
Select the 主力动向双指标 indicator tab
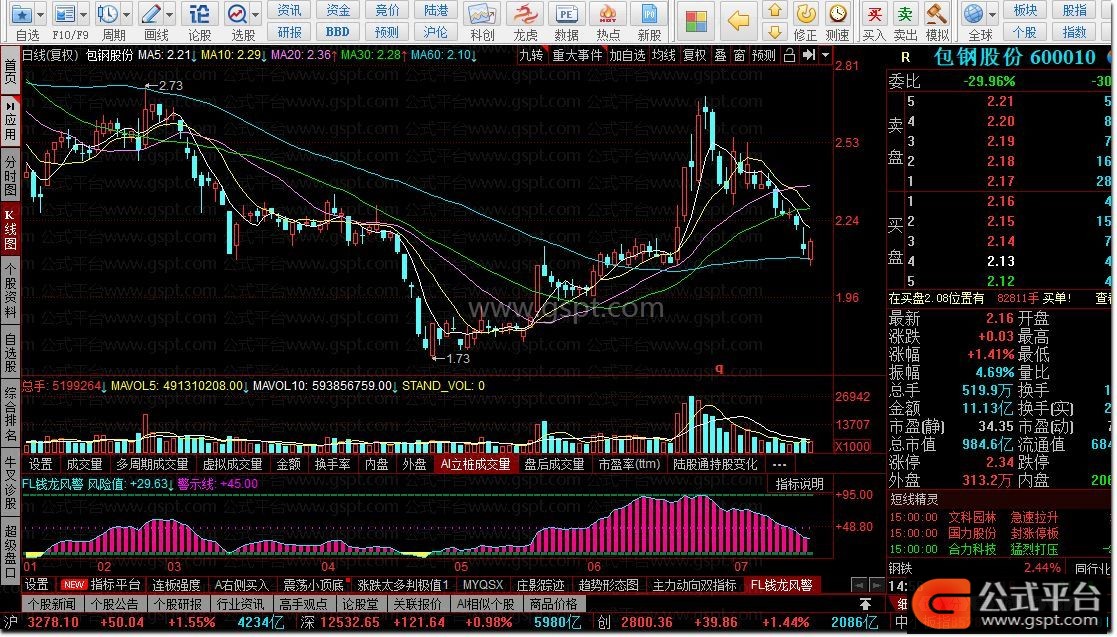pyautogui.click(x=695, y=585)
